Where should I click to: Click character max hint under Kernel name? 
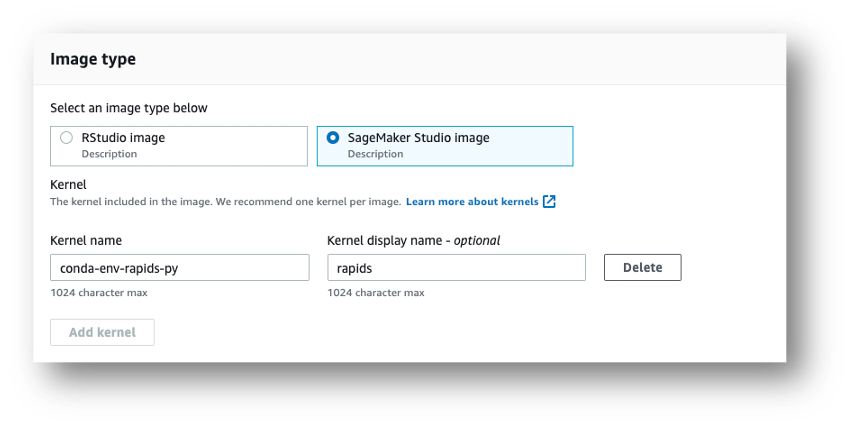99,293
